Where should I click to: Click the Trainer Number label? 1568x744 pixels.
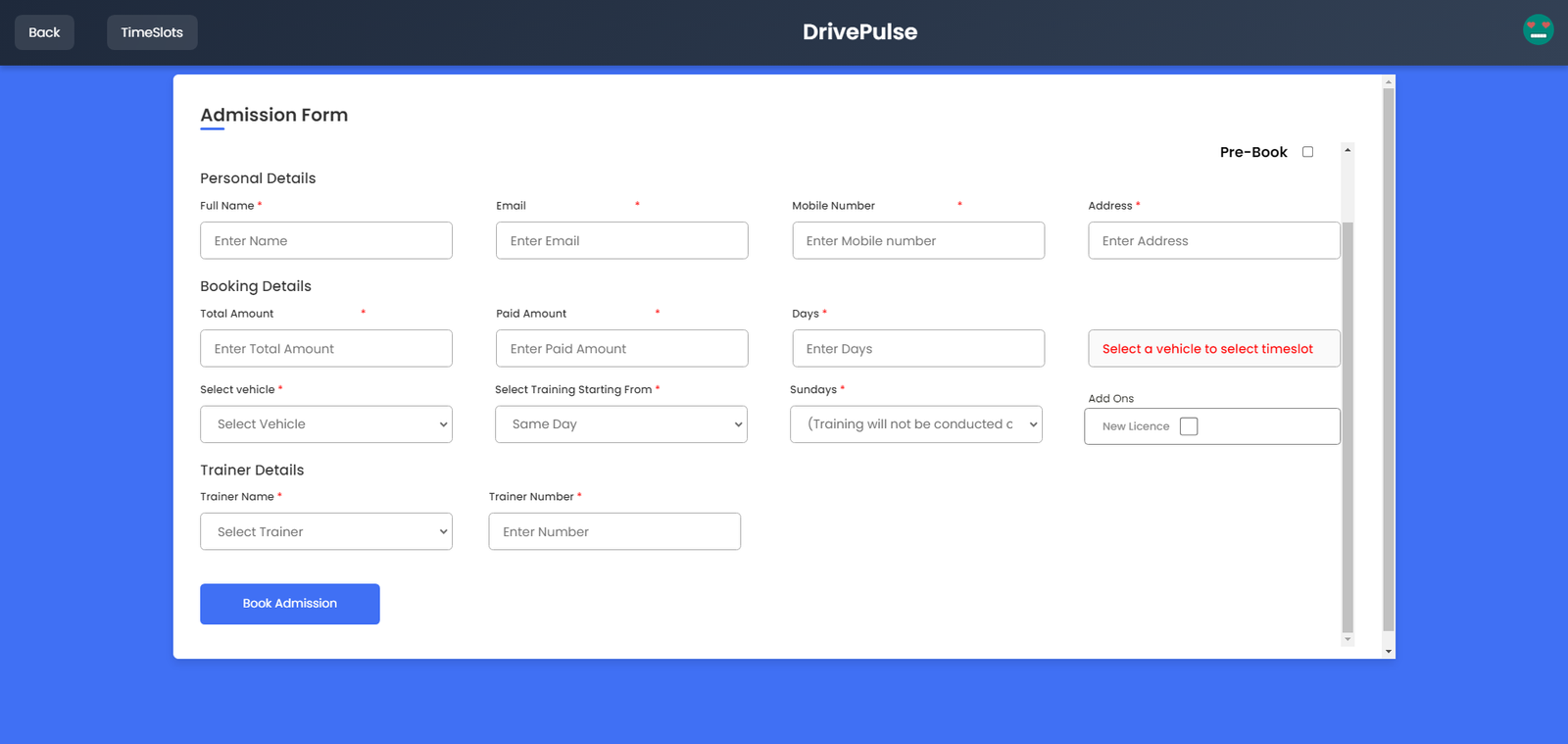click(x=531, y=497)
